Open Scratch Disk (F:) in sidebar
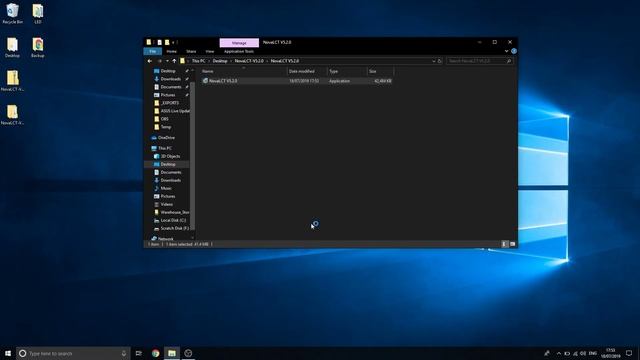The image size is (640, 360). click(174, 228)
